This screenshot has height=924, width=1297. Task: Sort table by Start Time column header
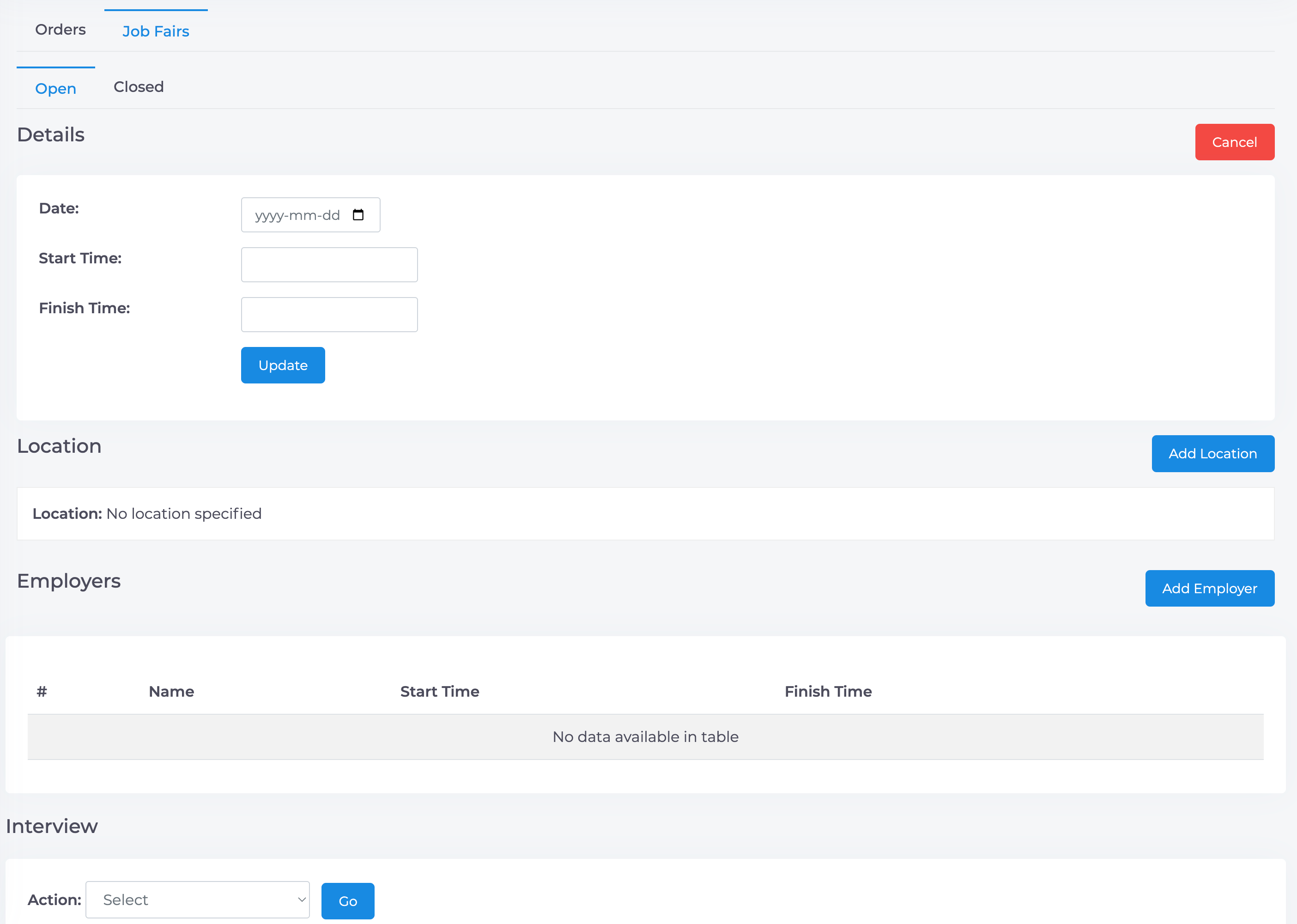coord(440,691)
